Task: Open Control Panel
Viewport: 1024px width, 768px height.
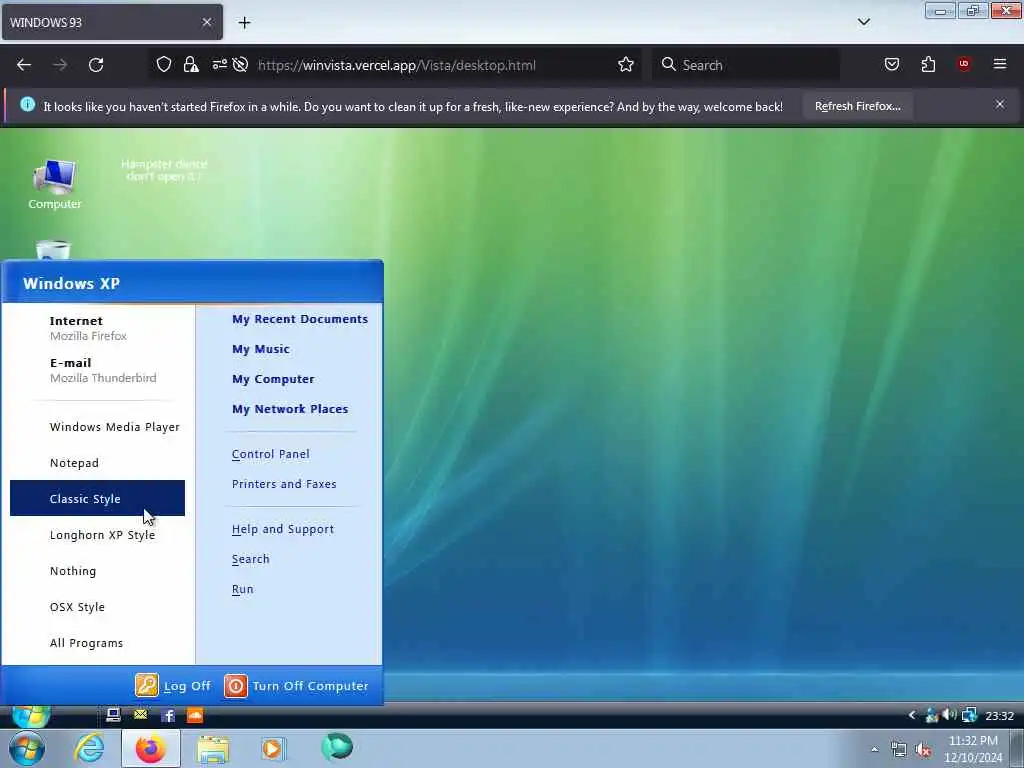Action: (x=270, y=454)
